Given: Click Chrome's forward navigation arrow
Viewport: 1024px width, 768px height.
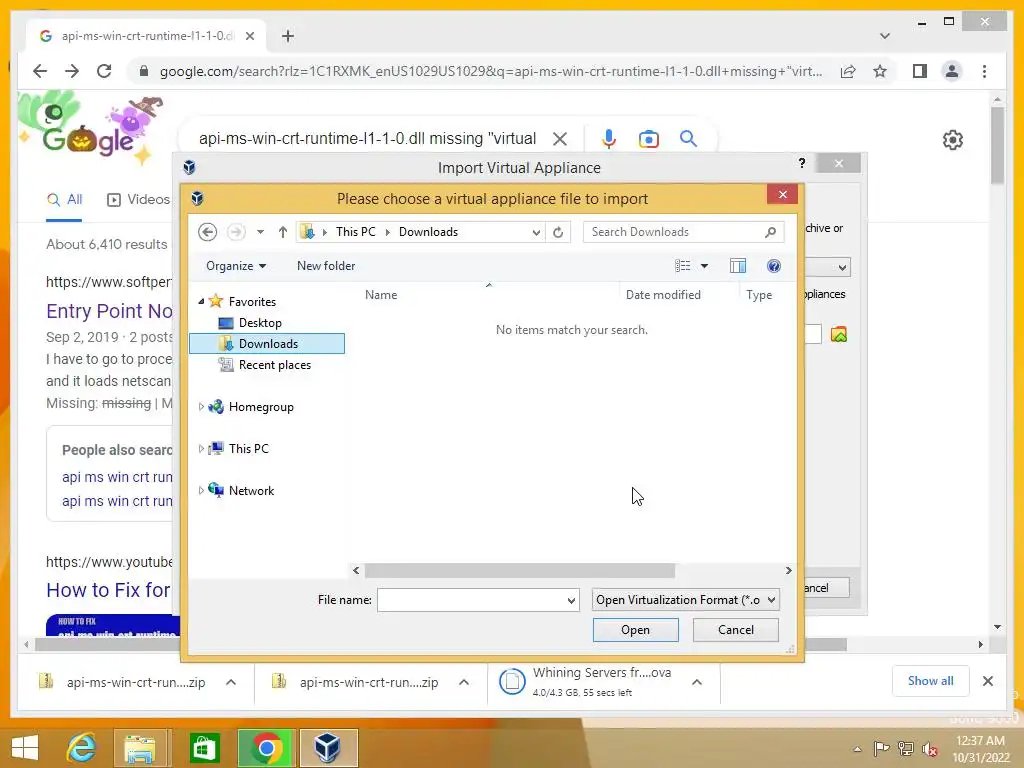Looking at the screenshot, I should (x=72, y=71).
